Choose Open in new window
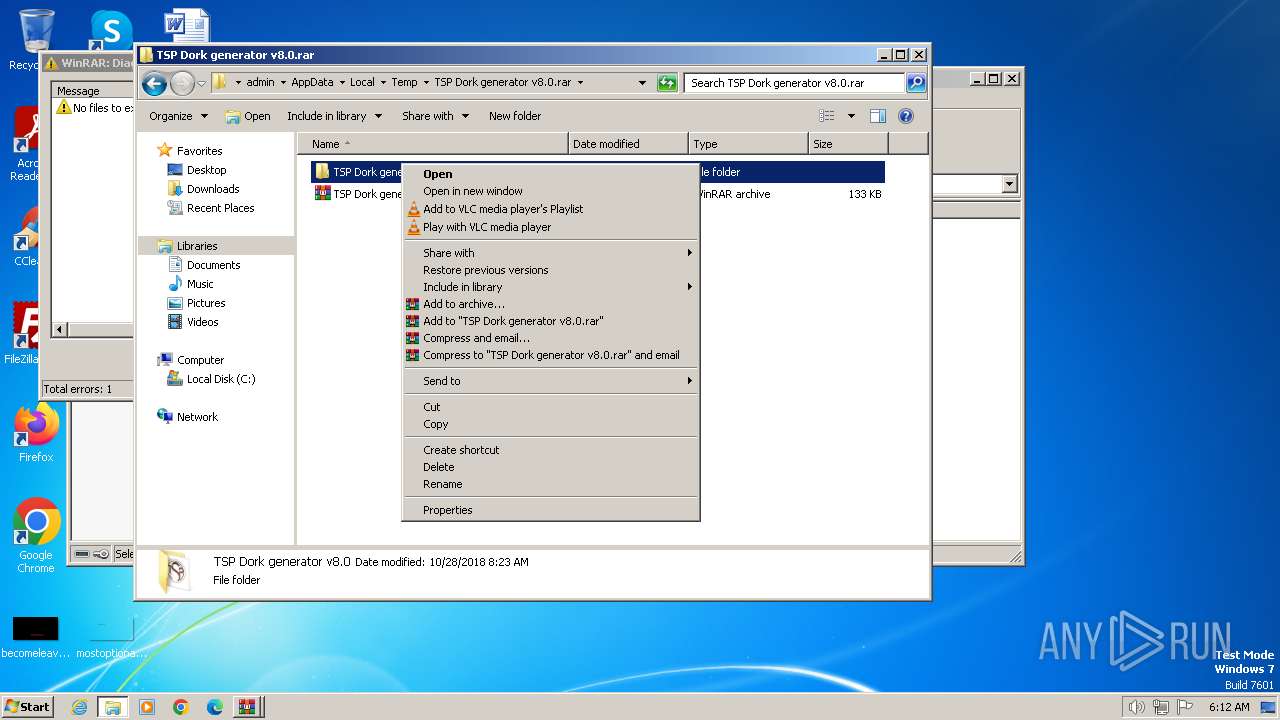1280x720 pixels. coord(550,191)
